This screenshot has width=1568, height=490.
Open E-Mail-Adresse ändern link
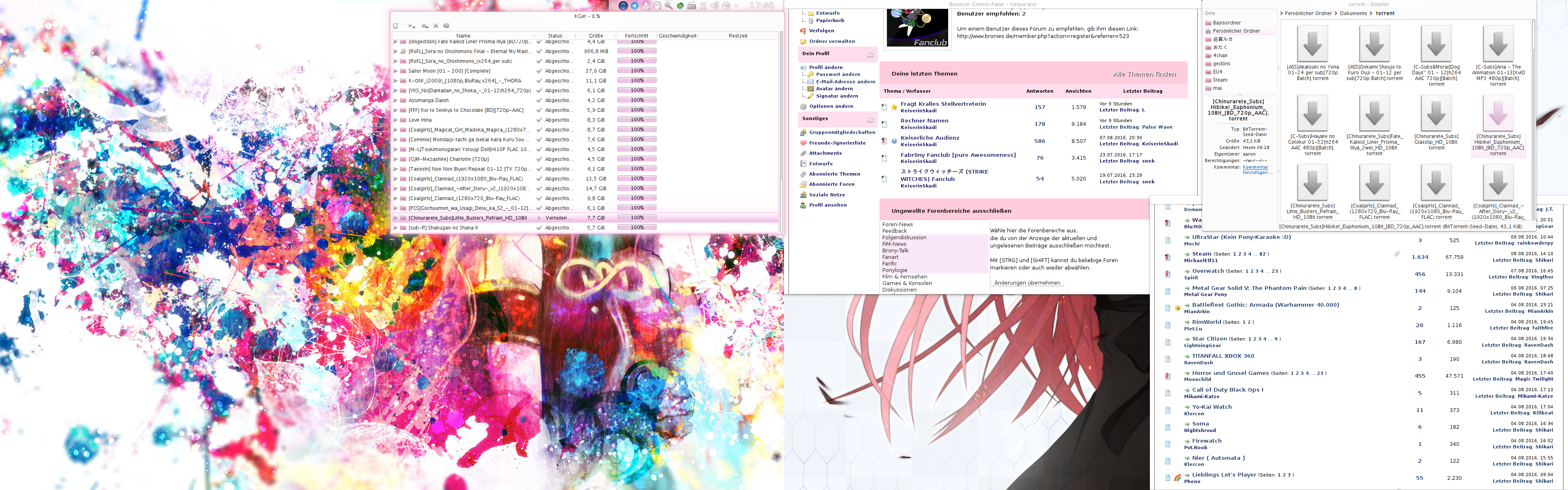click(846, 82)
